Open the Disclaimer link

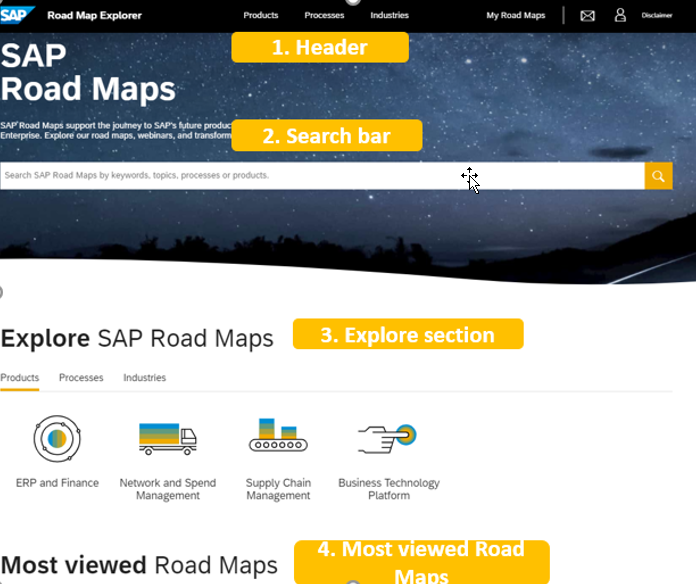(657, 15)
